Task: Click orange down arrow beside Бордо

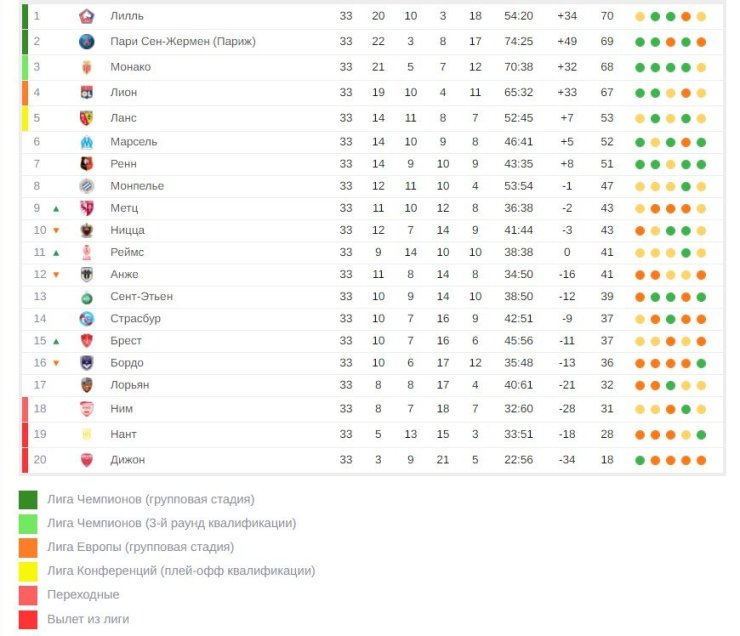Action: [x=56, y=363]
